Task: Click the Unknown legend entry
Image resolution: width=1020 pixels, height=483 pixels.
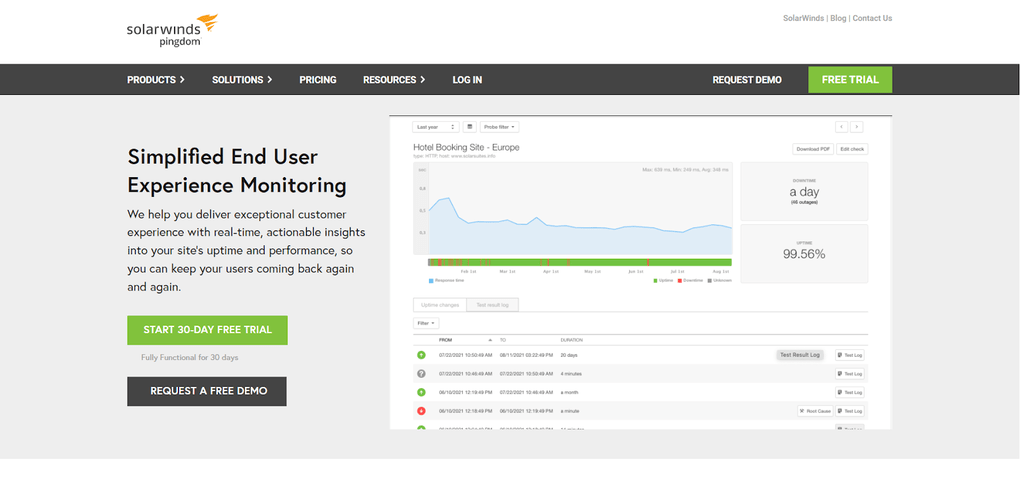Action: pos(720,281)
